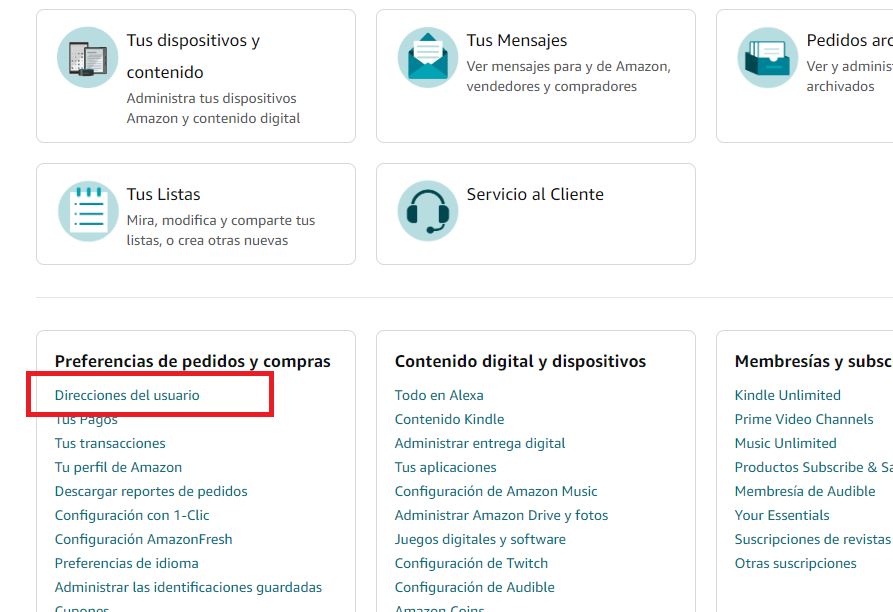Open the Tus Mensajes card title
The width and height of the screenshot is (893, 612).
tap(517, 40)
